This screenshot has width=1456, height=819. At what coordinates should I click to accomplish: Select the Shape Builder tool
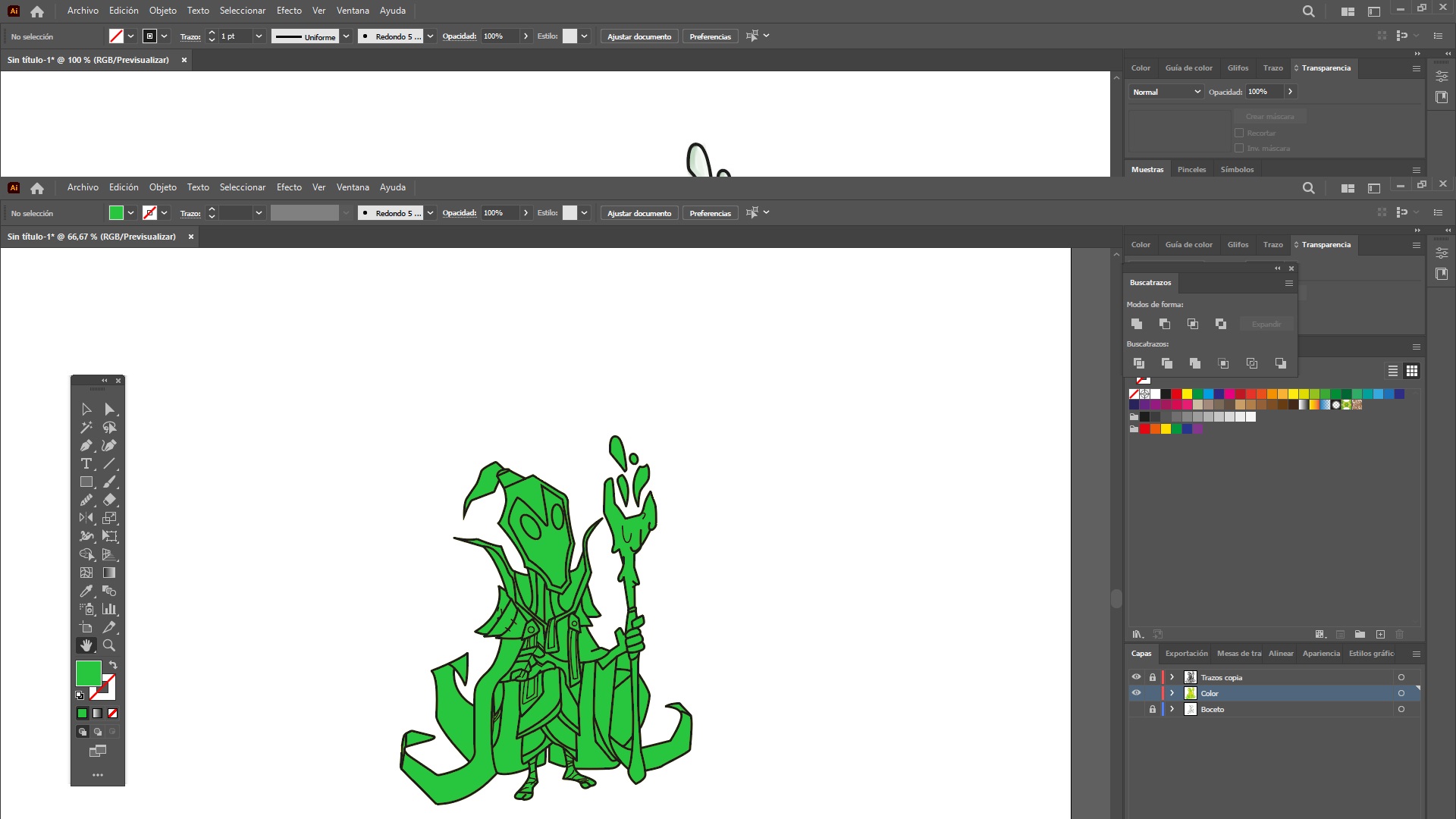click(x=86, y=555)
